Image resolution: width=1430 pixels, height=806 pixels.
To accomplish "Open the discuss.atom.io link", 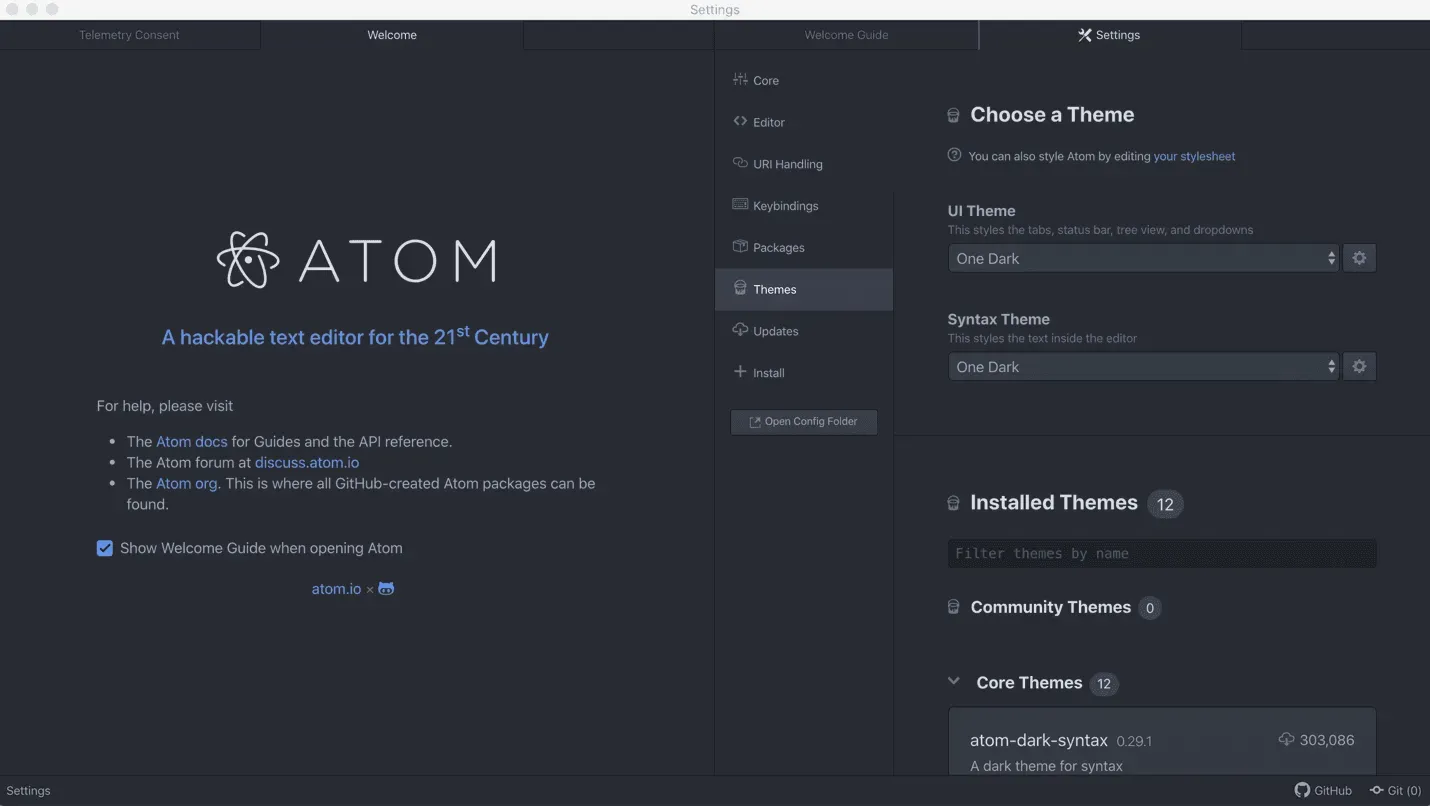I will [307, 463].
